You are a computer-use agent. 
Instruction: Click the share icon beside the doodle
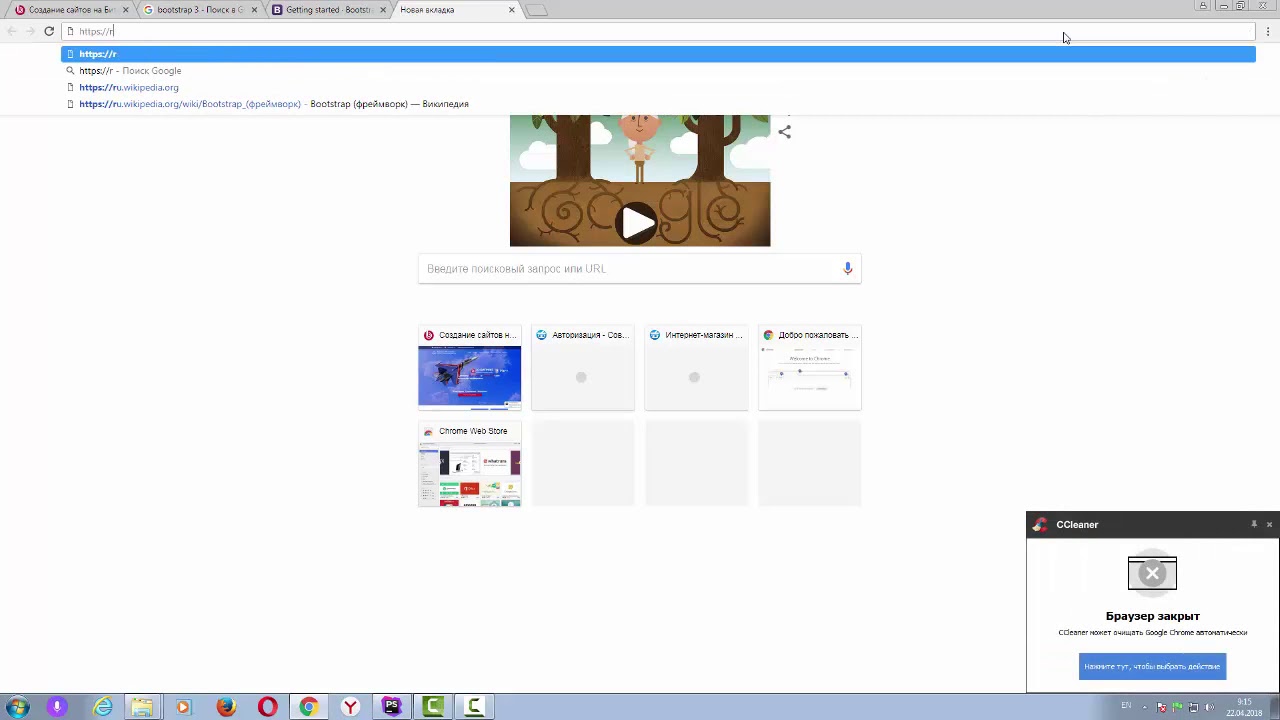pos(784,131)
